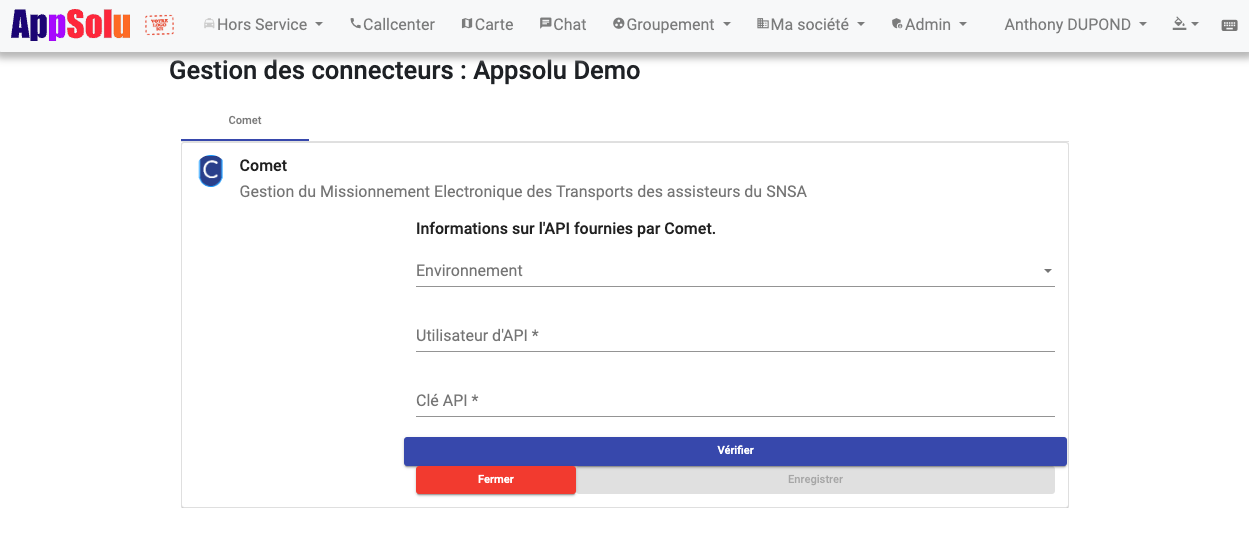Click the red Fermer button
1249x534 pixels.
pyautogui.click(x=496, y=480)
